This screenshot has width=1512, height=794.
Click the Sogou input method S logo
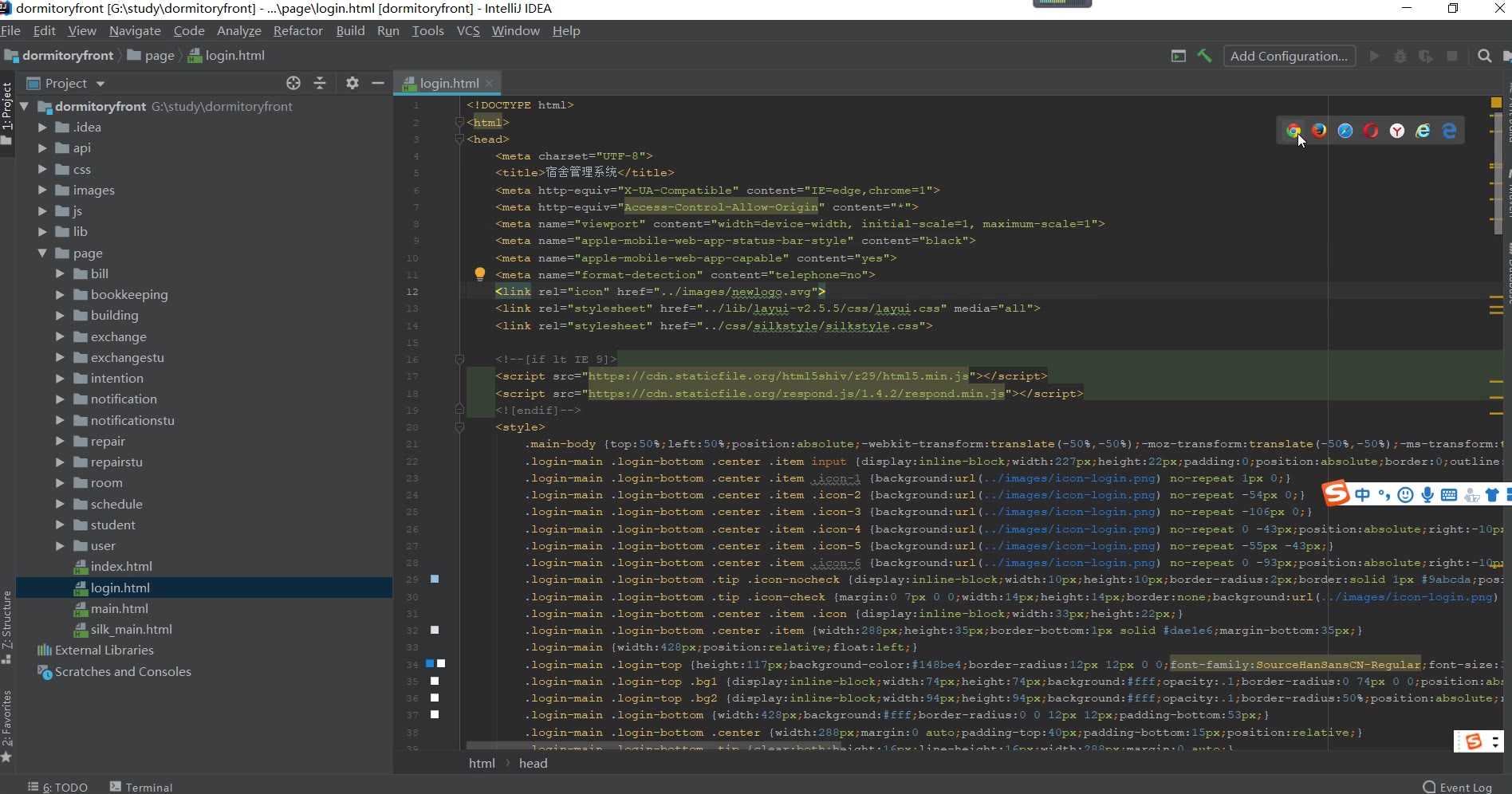(1336, 494)
